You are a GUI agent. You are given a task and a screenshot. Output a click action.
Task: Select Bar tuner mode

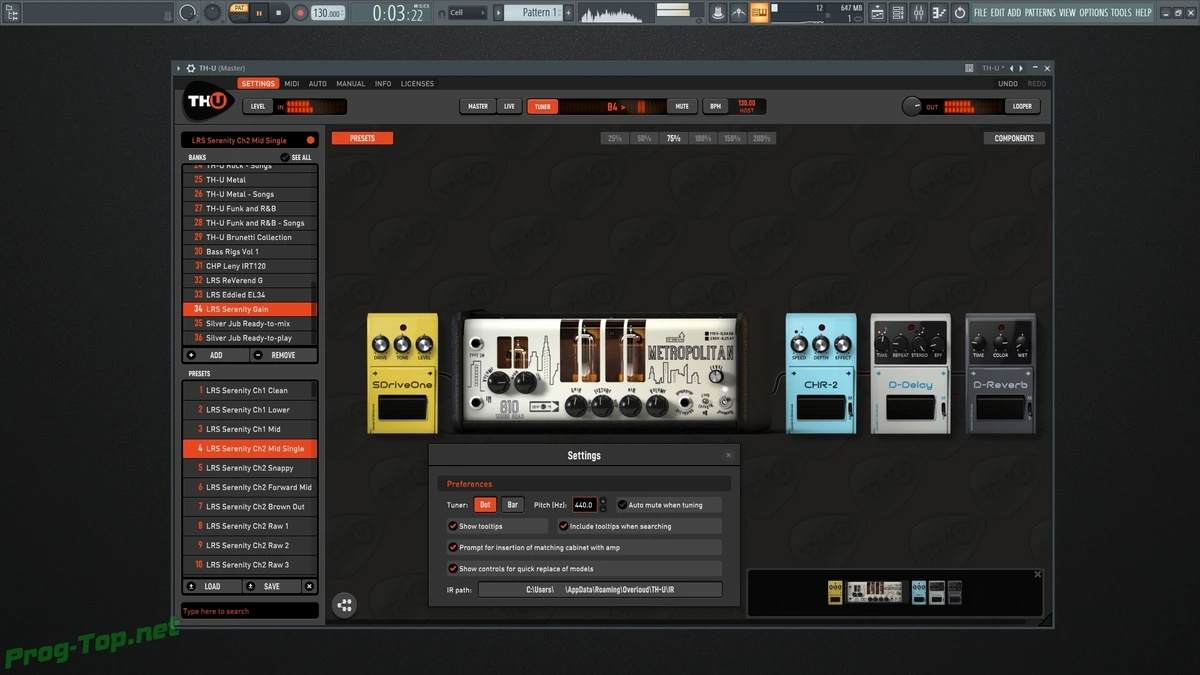[513, 505]
